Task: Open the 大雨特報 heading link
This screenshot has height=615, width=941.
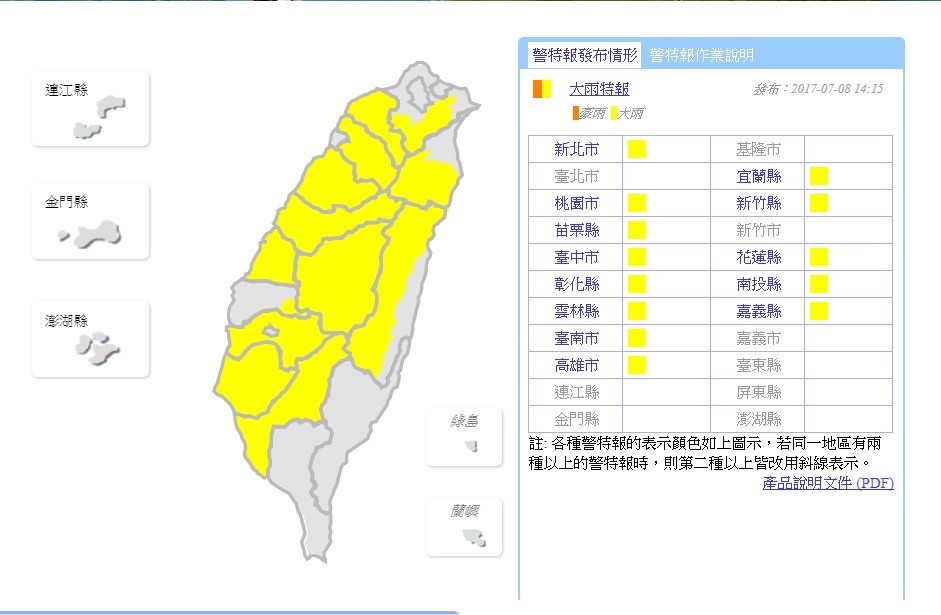Action: 599,89
